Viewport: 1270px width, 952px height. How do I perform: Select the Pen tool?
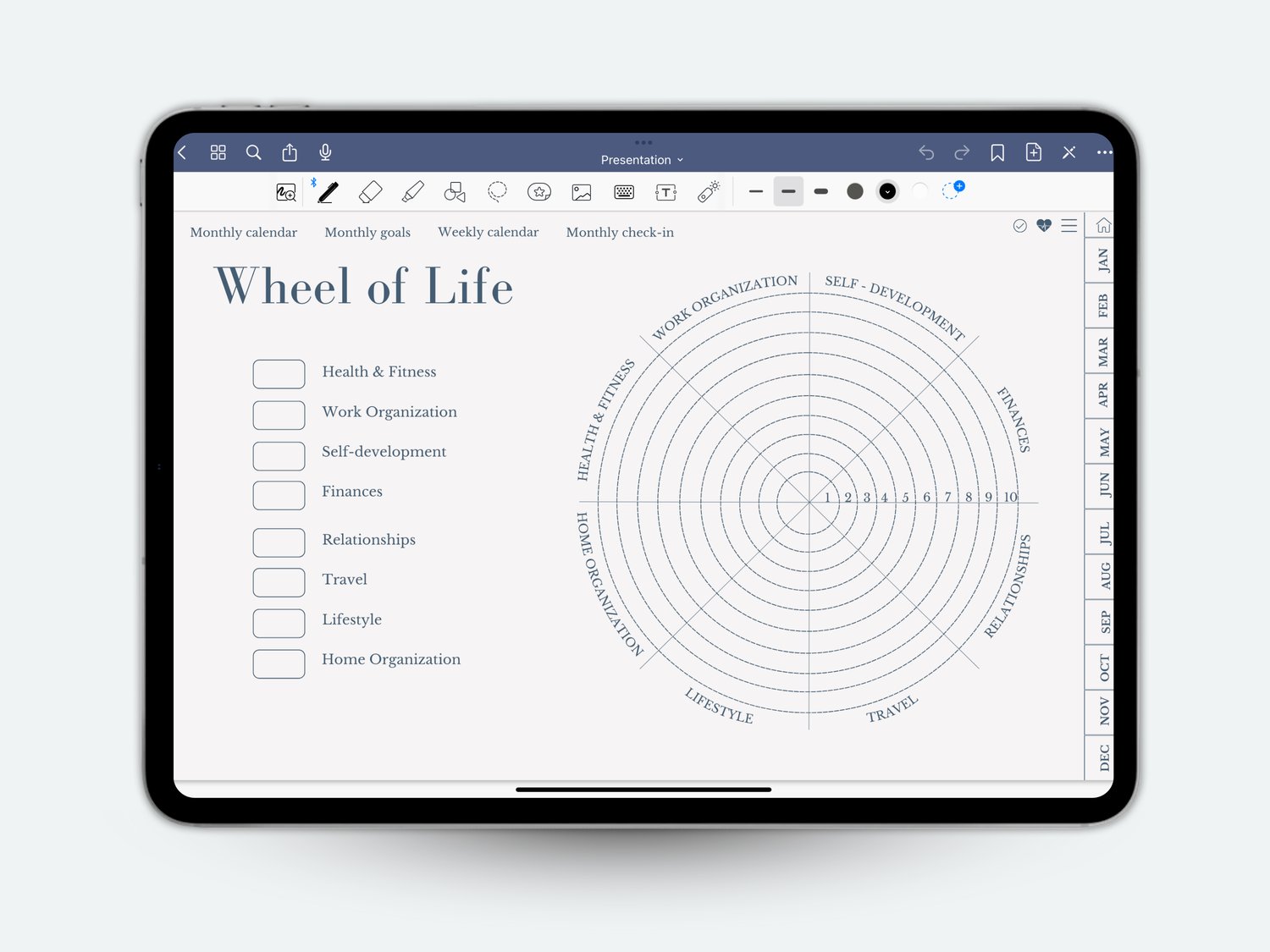click(x=328, y=192)
